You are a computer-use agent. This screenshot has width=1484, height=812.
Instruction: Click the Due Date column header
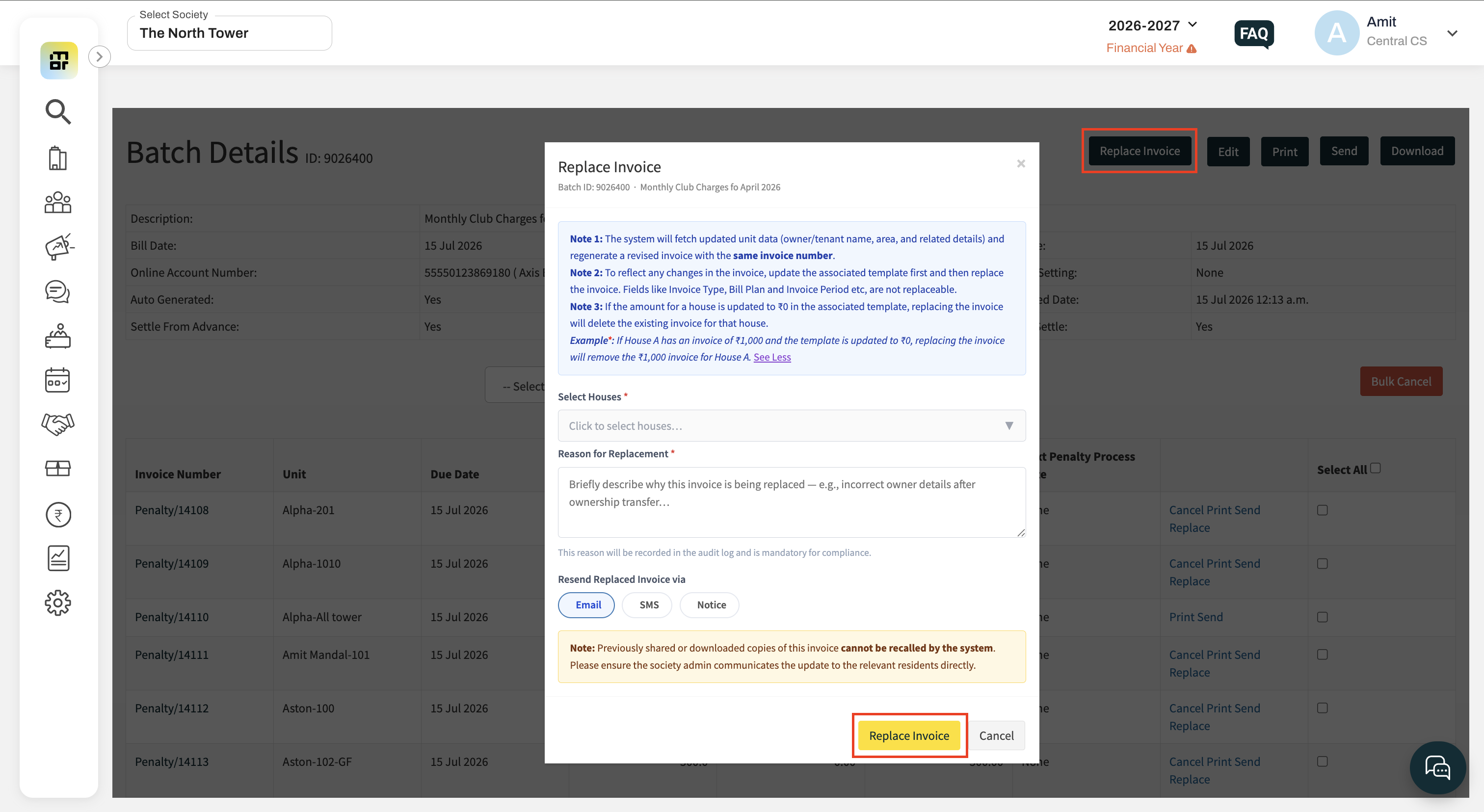[454, 474]
